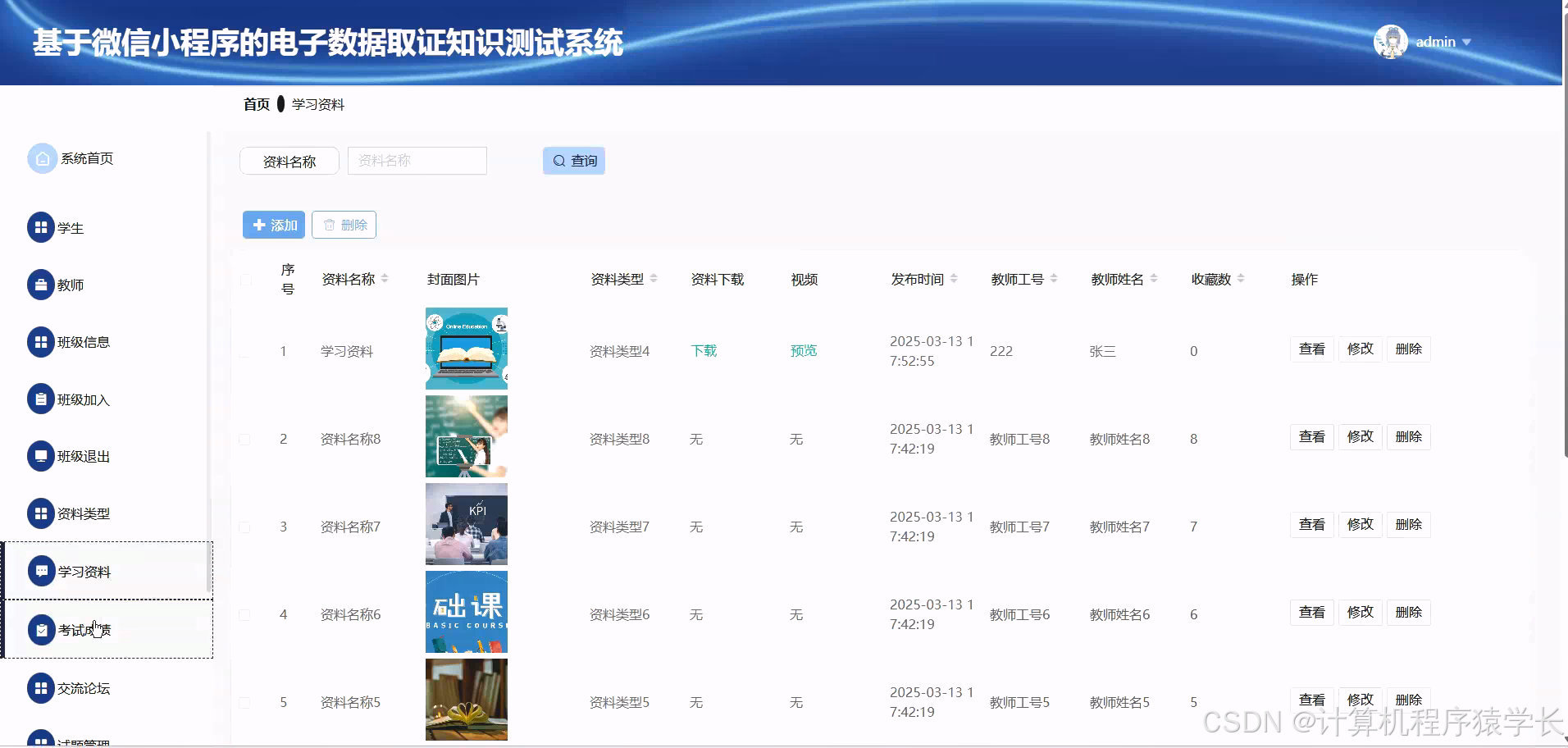This screenshot has width=1568, height=748.
Task: Open 首页 from the breadcrumb
Action: point(255,104)
